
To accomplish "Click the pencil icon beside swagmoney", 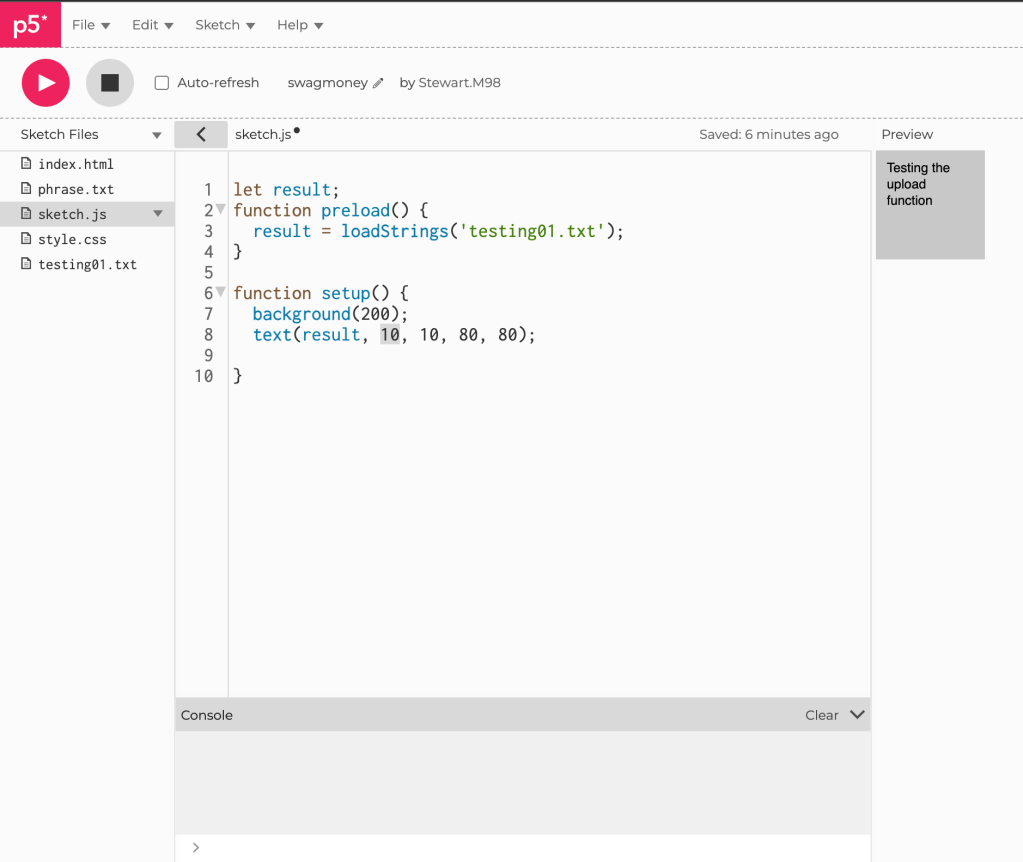I will (378, 84).
